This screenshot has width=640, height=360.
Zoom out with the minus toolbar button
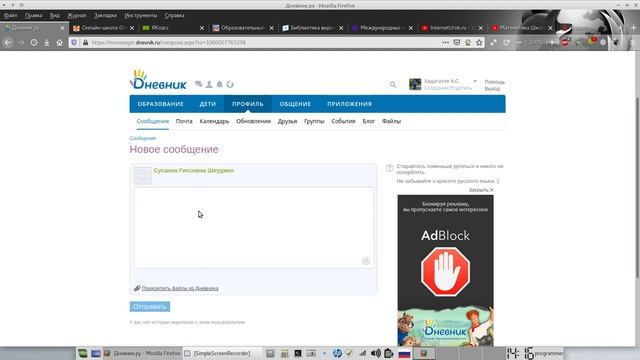click(x=519, y=42)
